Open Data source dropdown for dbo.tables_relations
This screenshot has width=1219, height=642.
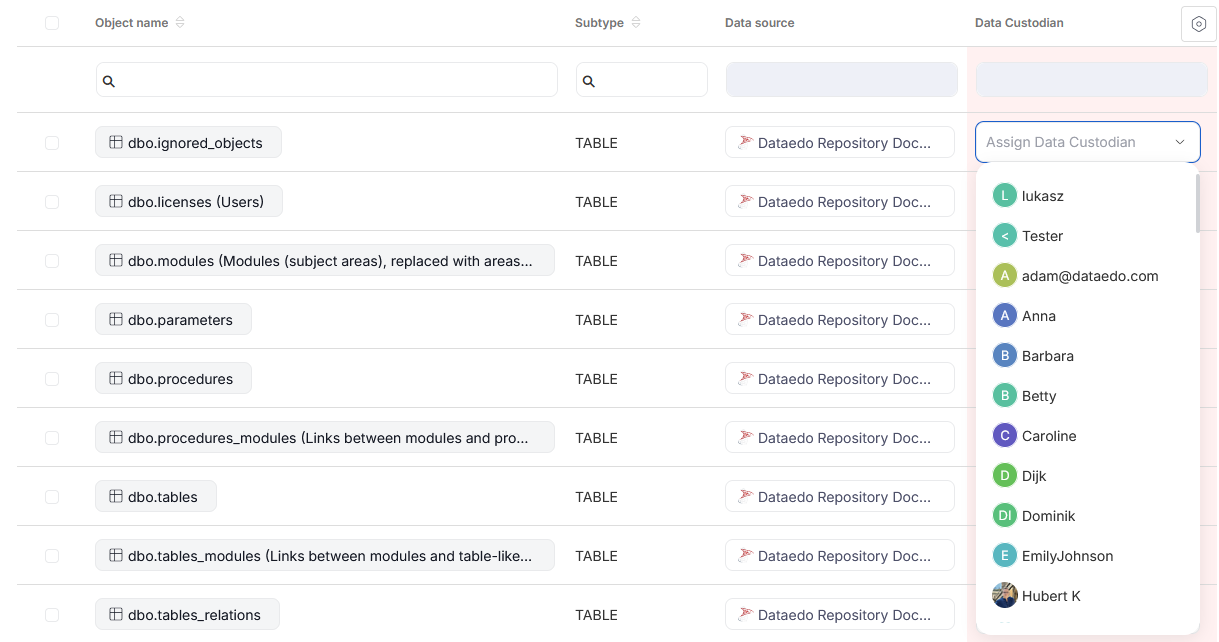tap(840, 615)
